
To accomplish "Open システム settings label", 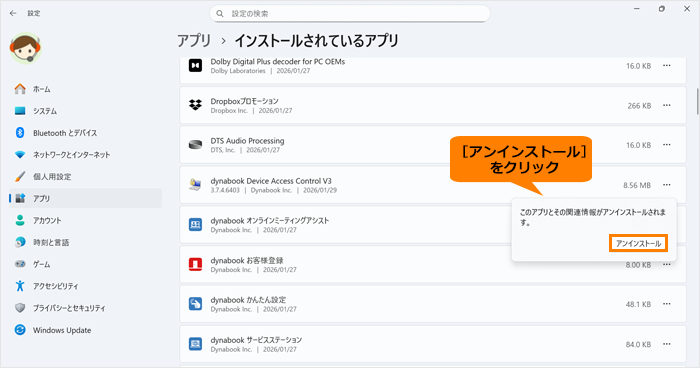I will [x=45, y=111].
